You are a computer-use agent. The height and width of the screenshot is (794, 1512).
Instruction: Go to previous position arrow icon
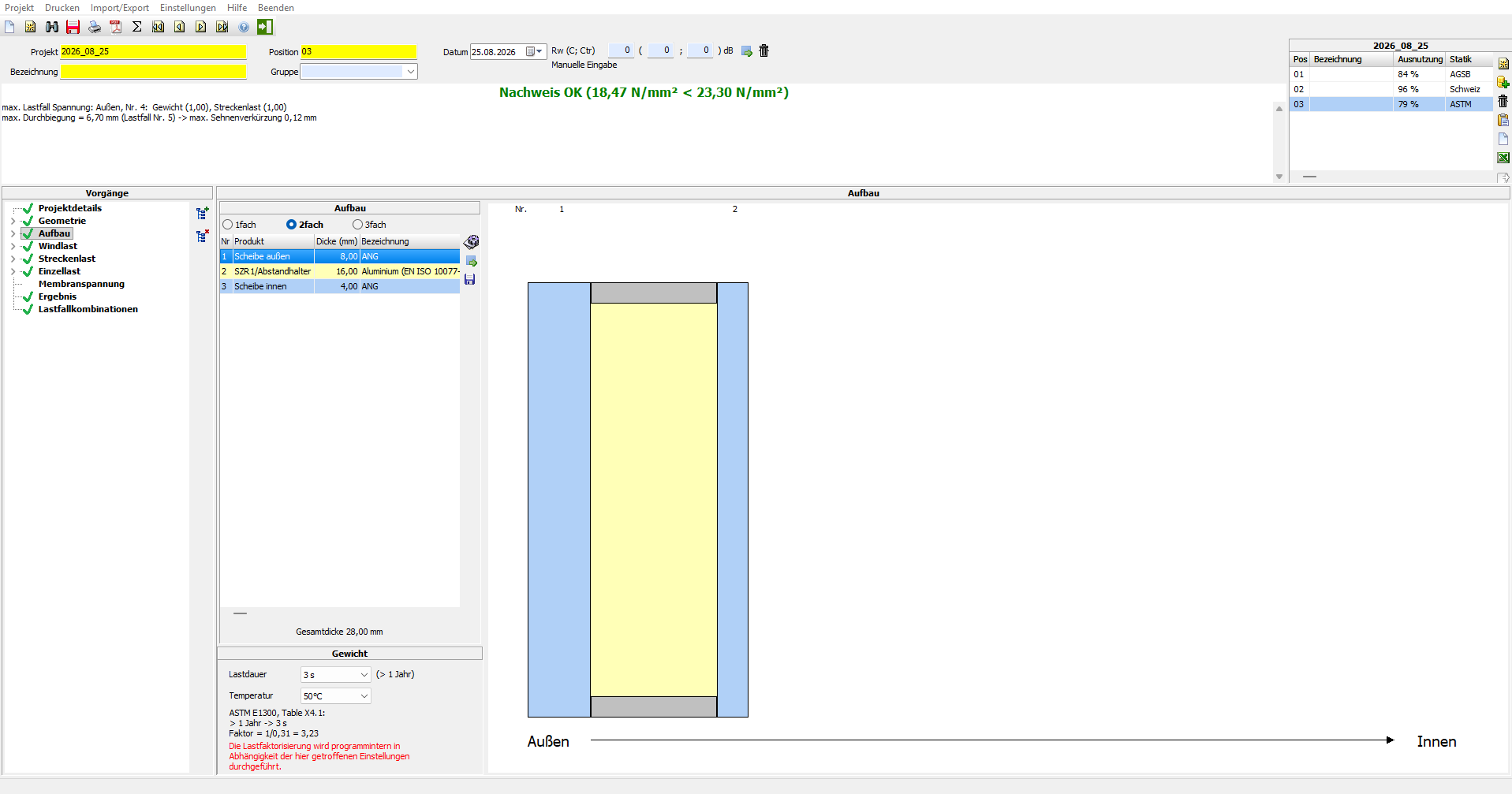click(x=180, y=27)
